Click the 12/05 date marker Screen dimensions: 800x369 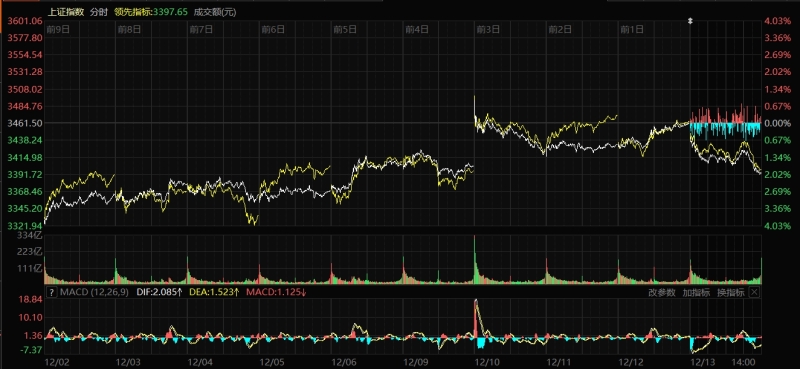coord(271,362)
